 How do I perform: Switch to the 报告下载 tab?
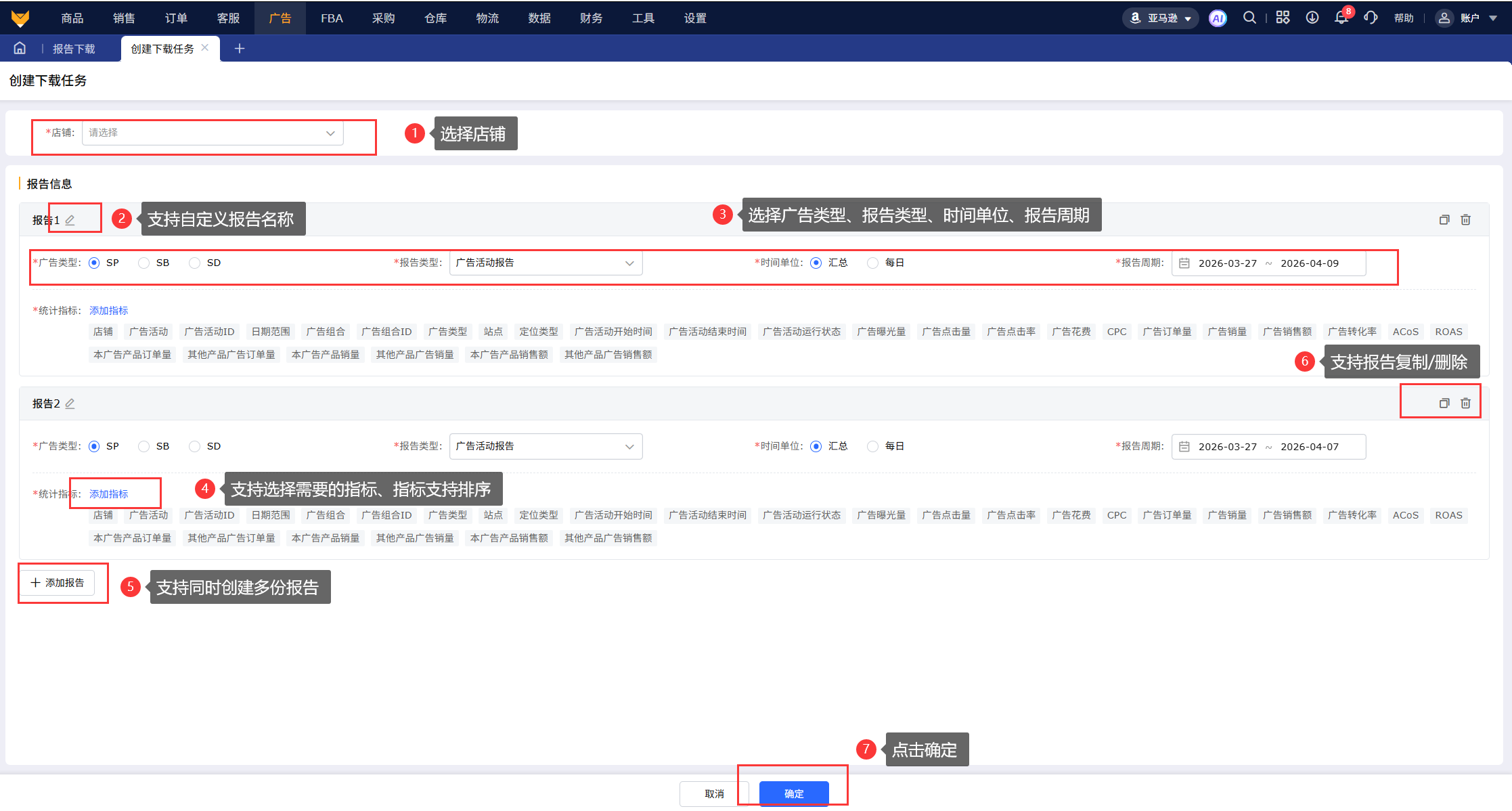point(74,49)
